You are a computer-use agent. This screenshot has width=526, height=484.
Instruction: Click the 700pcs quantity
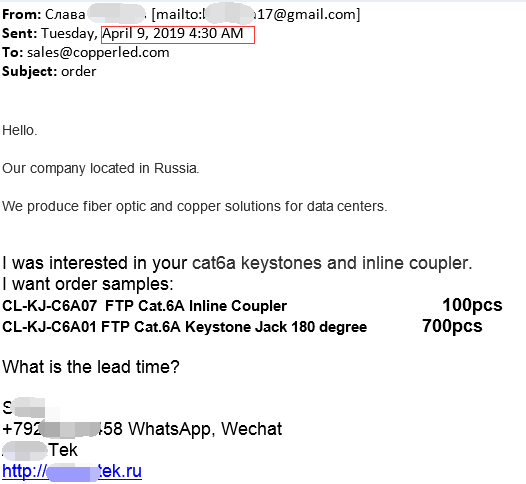tap(452, 326)
